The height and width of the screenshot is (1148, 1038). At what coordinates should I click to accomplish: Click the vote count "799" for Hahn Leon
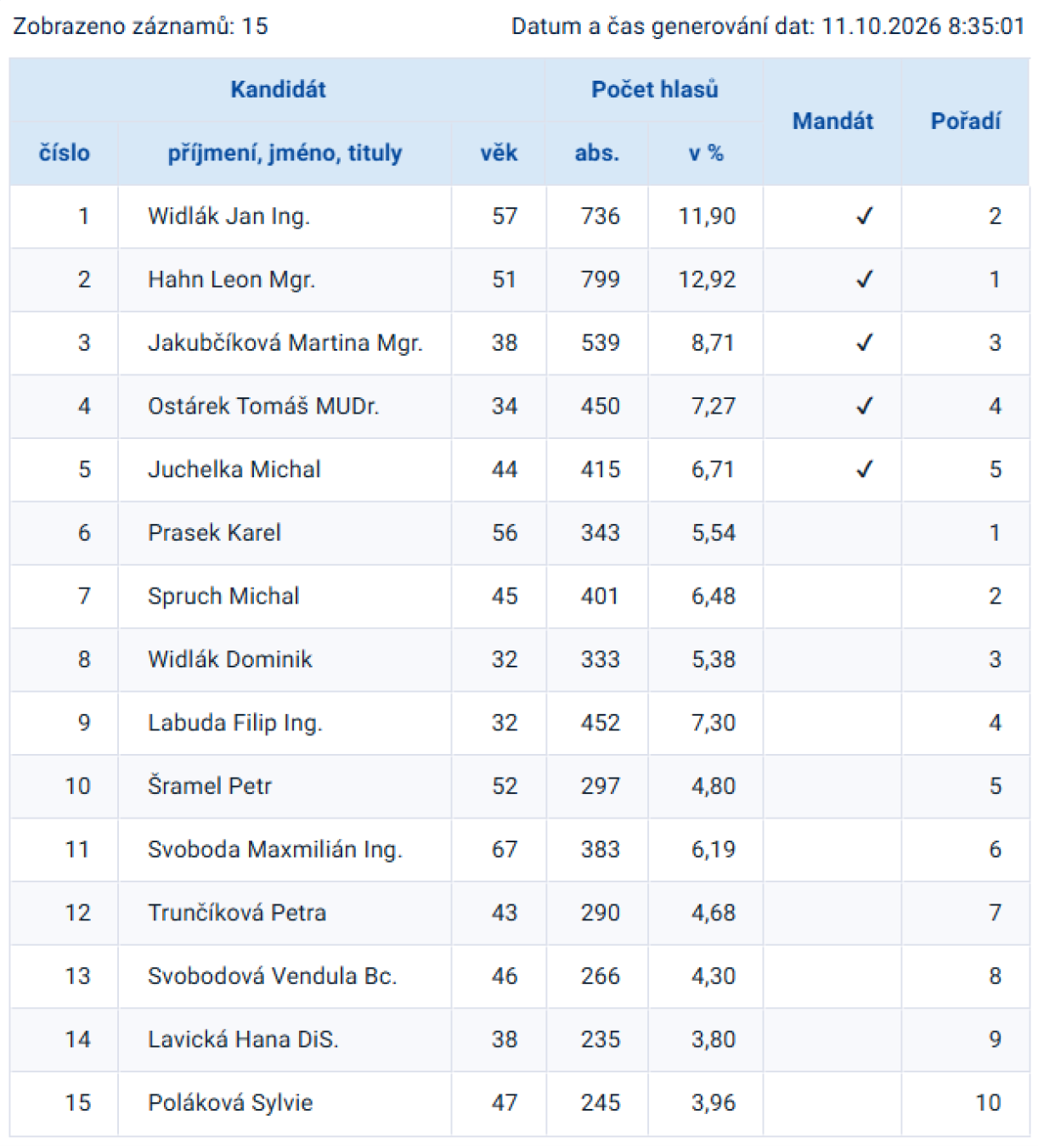coord(601,279)
